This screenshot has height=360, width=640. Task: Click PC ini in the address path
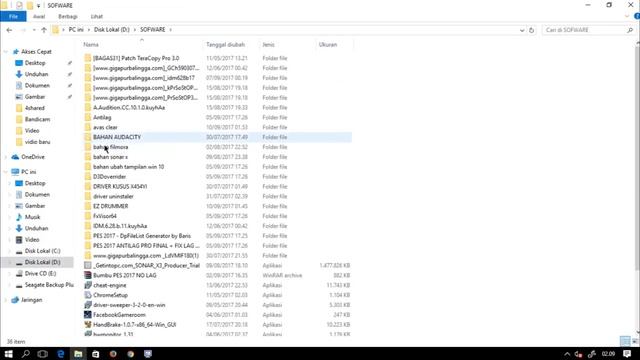[76, 30]
